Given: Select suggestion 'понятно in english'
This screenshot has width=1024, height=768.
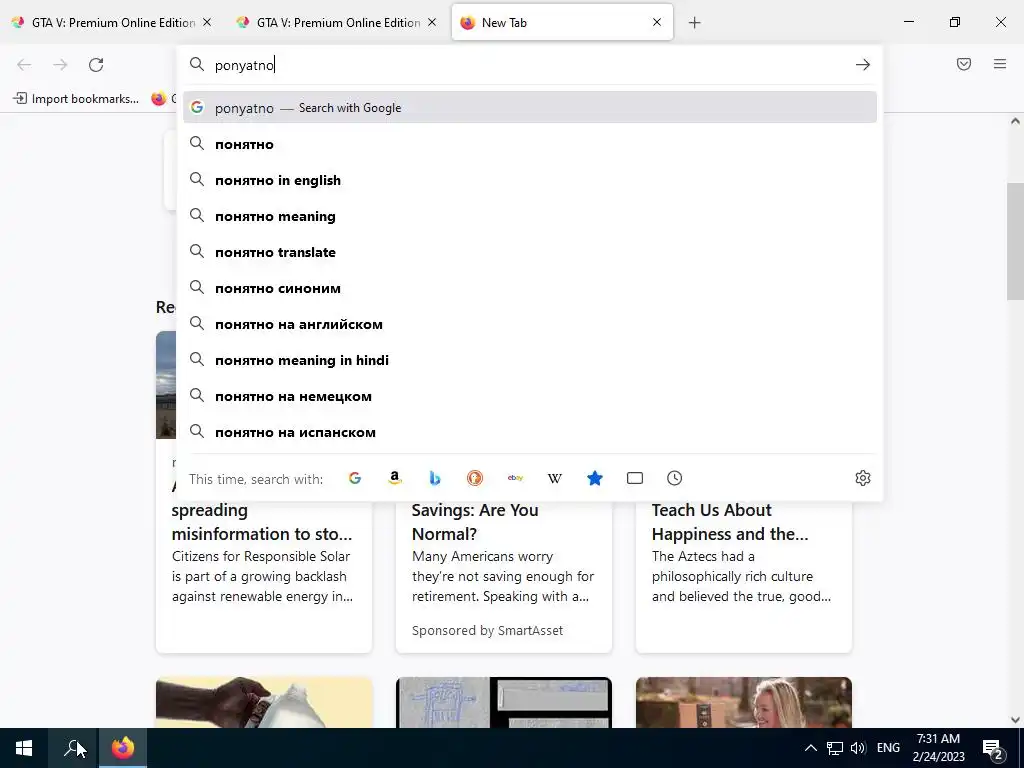Looking at the screenshot, I should coord(530,180).
